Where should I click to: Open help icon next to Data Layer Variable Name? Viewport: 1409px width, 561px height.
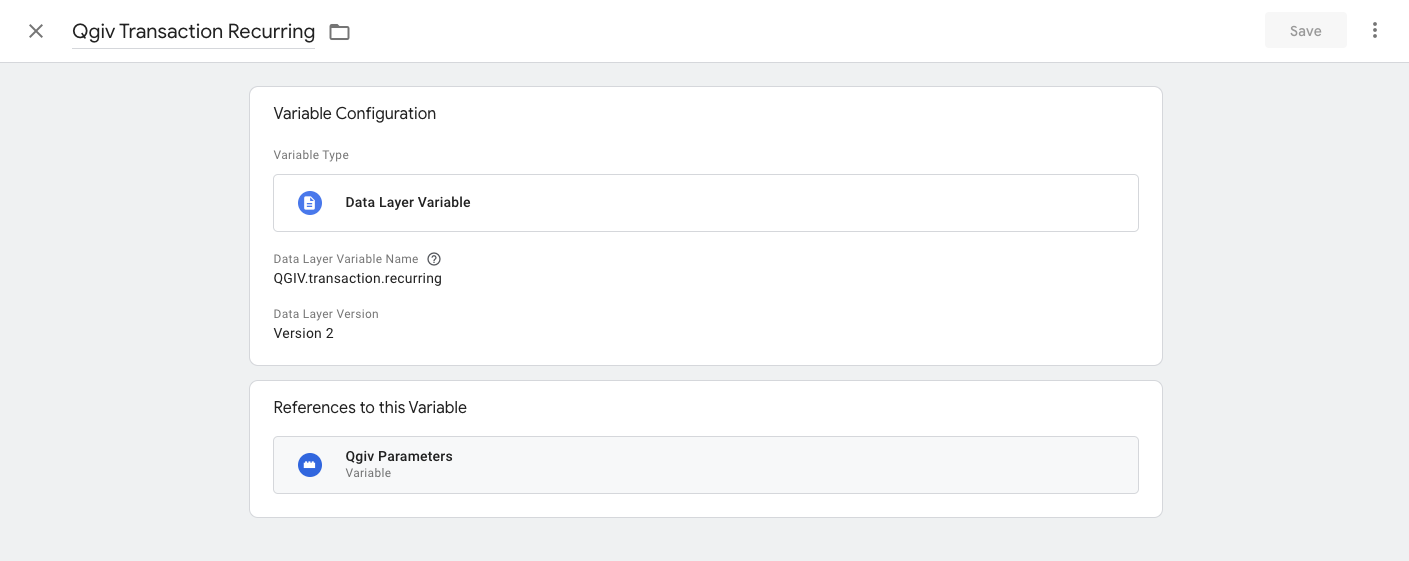434,259
